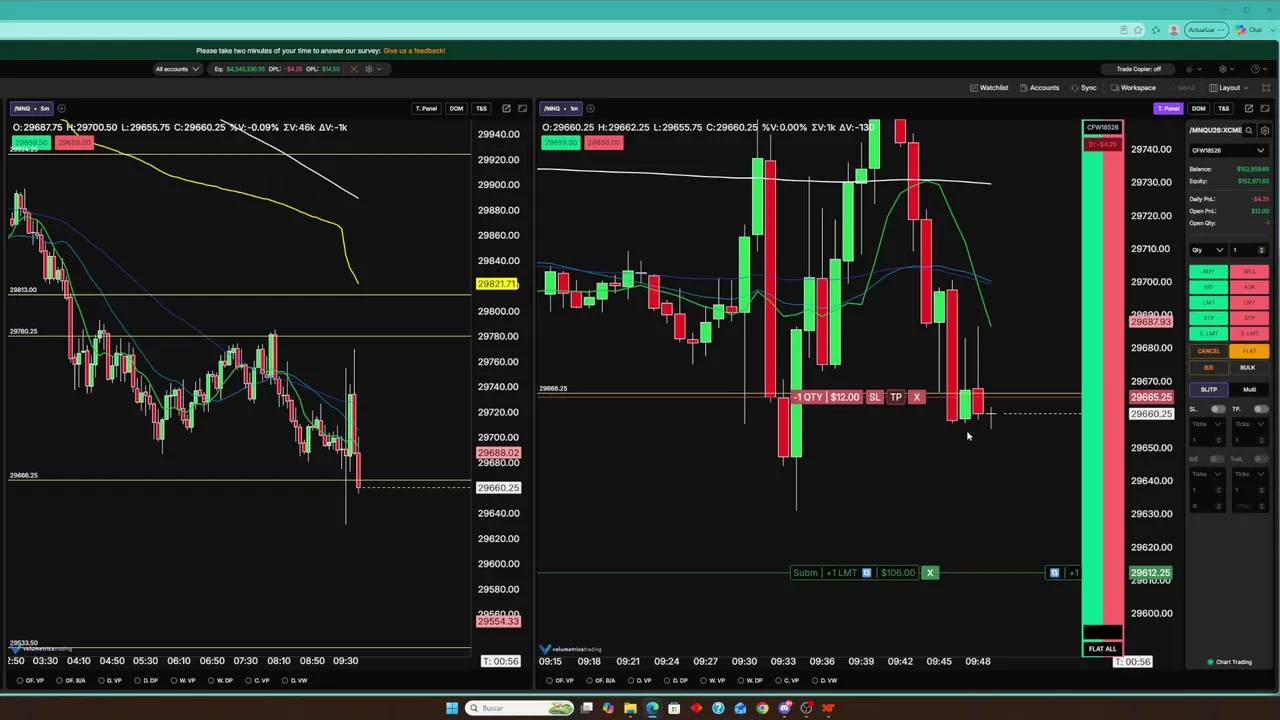
Task: Open DOM on the left chart
Action: 456,108
